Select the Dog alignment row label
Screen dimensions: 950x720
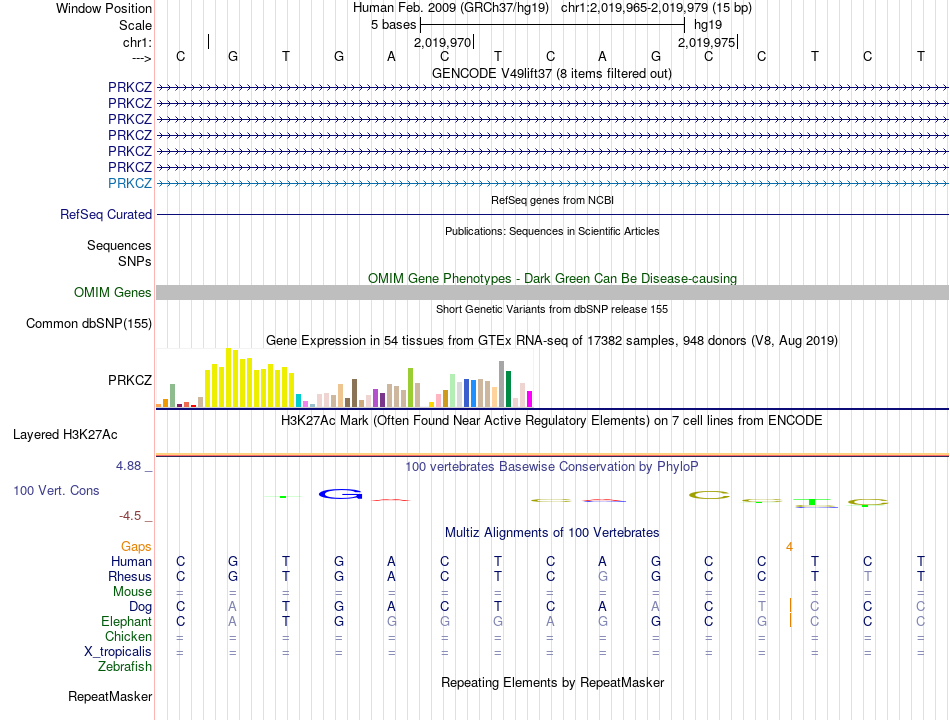[140, 607]
